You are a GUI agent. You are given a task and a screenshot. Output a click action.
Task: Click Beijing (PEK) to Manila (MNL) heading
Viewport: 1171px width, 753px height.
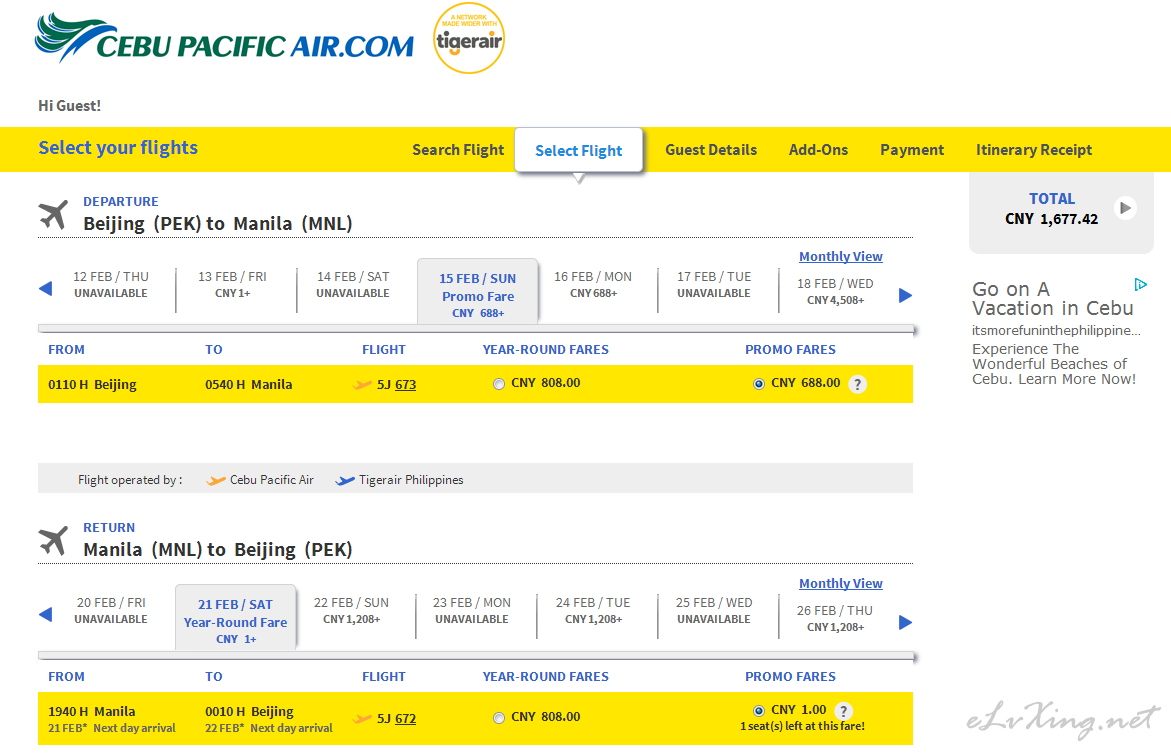(x=218, y=223)
